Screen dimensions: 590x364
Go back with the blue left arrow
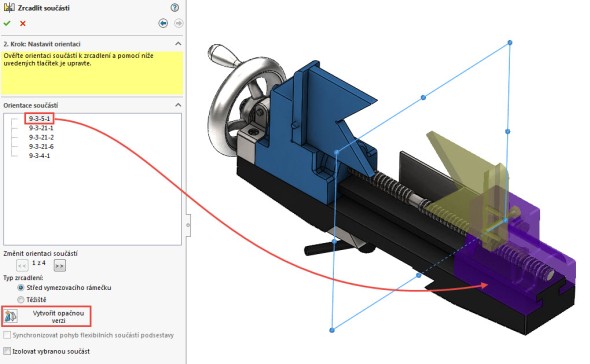coord(163,23)
